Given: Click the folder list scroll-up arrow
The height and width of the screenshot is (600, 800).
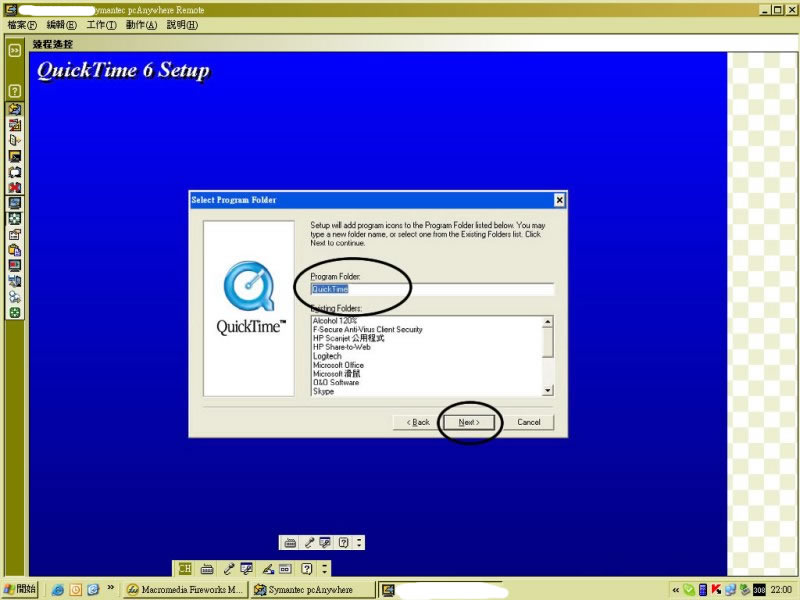Looking at the screenshot, I should coord(547,321).
